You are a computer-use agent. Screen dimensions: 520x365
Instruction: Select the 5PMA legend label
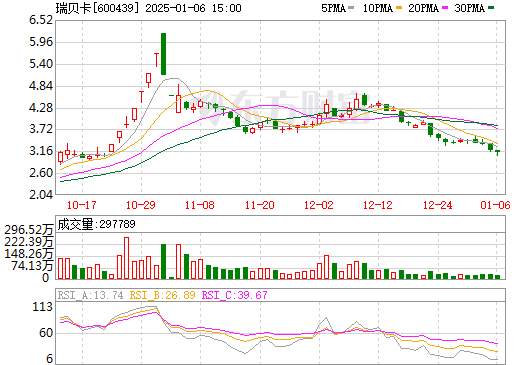pos(334,8)
